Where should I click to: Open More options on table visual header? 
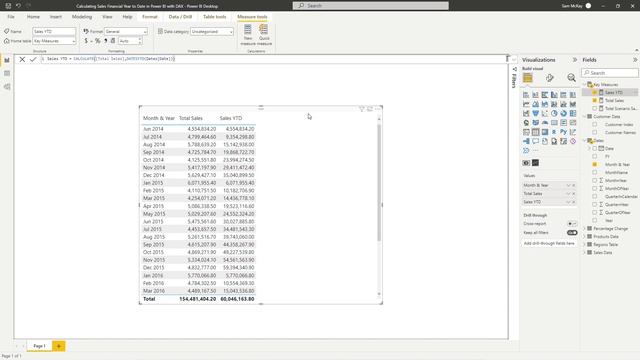[378, 109]
